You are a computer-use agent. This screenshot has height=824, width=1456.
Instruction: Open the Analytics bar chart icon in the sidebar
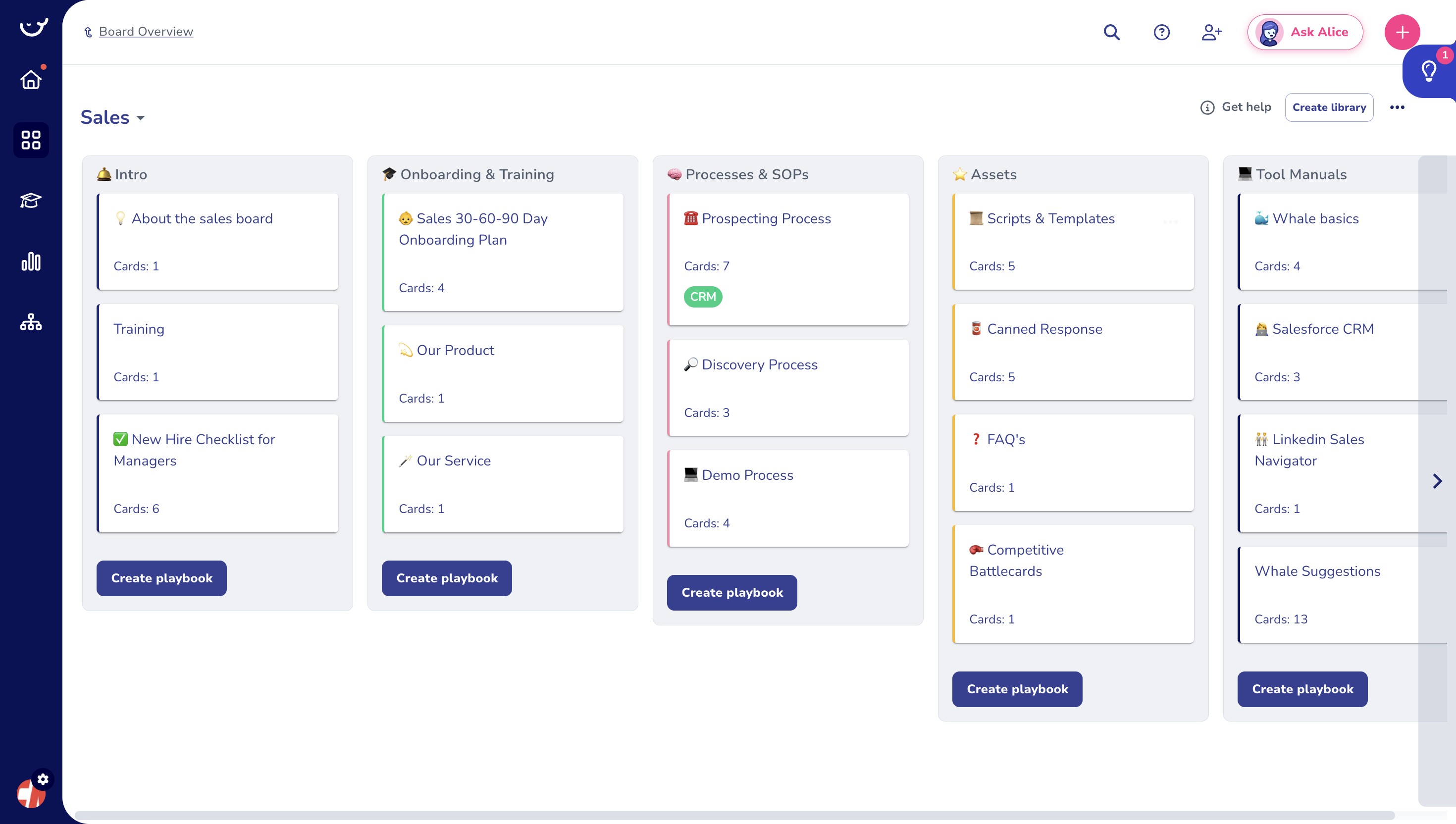(31, 261)
